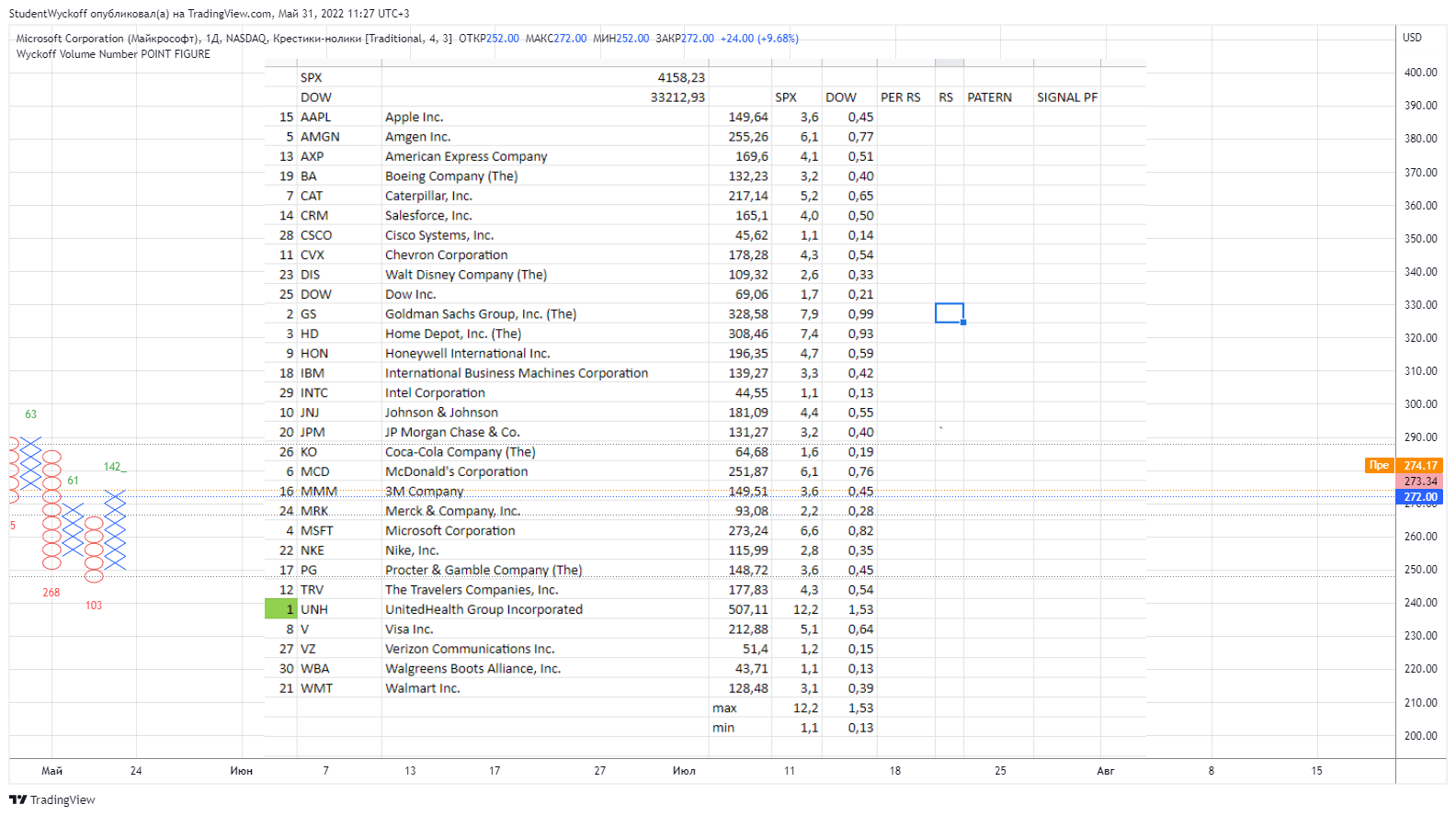Screen dimensions: 1456x816
Task: Click the 'UnitedHealth Group Incorporated' name
Action: pyautogui.click(x=483, y=610)
